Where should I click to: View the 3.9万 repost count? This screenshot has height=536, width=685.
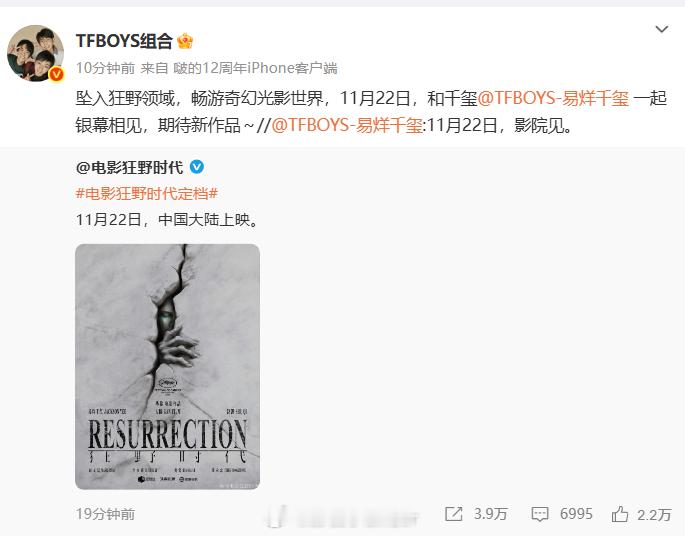[491, 514]
